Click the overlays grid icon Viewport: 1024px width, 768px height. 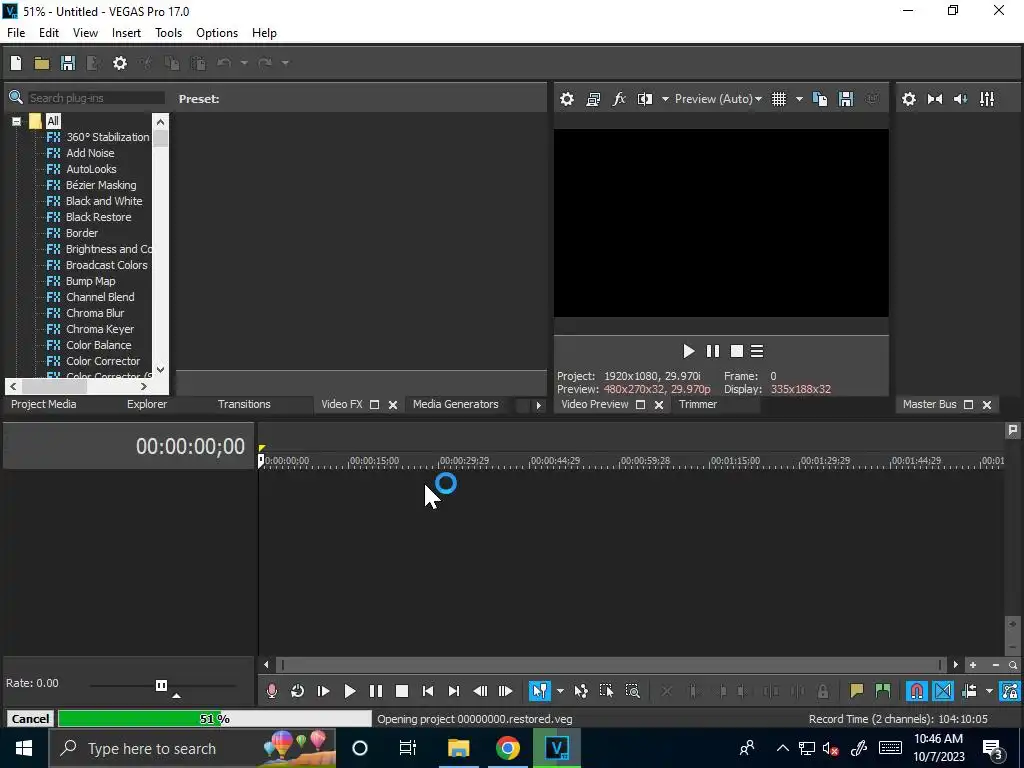click(778, 99)
